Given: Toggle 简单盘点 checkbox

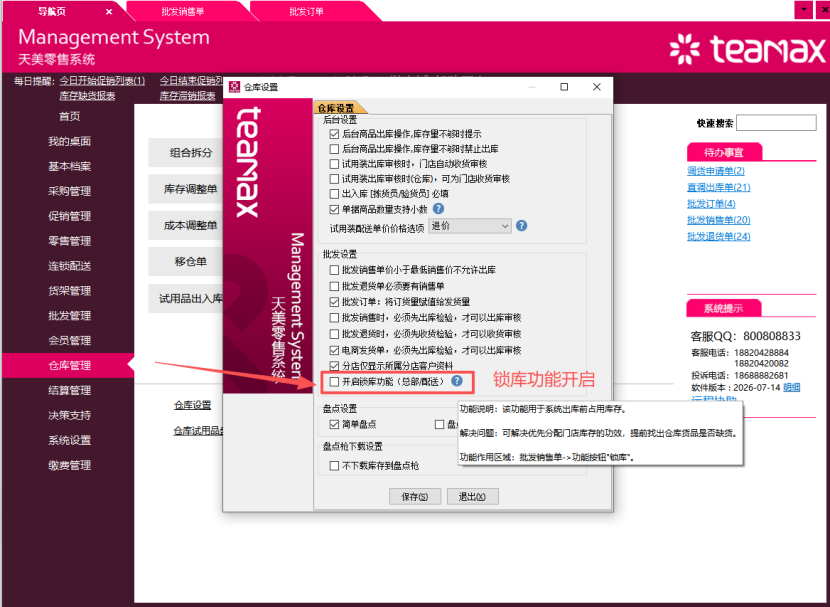Looking at the screenshot, I should click(x=334, y=424).
